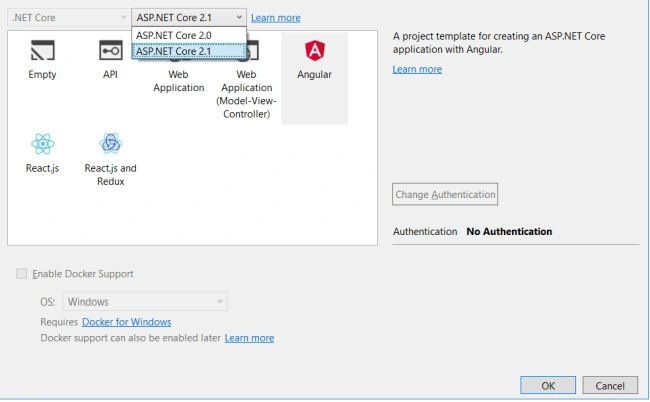Click the No Authentication text
650x402 pixels.
(x=509, y=231)
